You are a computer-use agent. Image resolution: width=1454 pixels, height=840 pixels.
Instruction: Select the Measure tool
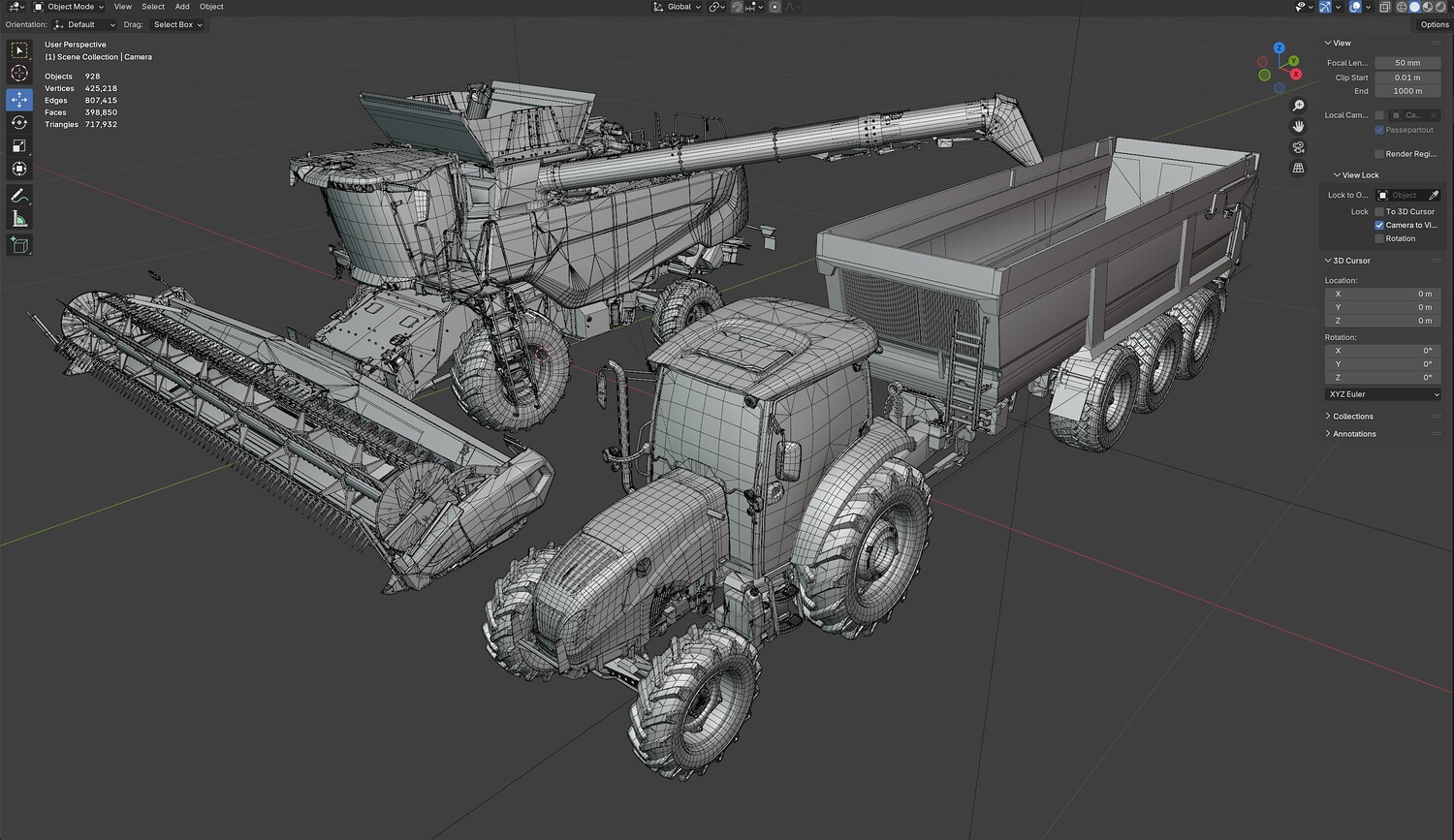tap(19, 219)
